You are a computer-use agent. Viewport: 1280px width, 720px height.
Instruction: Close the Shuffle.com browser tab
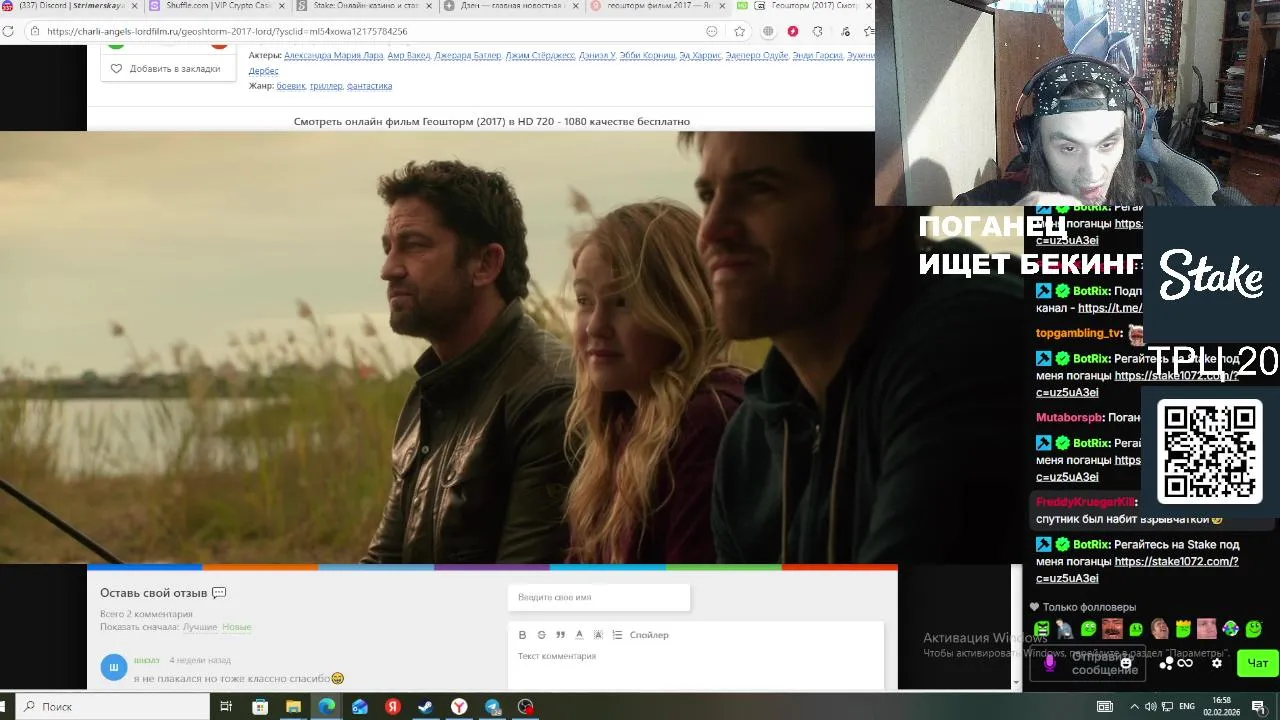click(x=281, y=6)
